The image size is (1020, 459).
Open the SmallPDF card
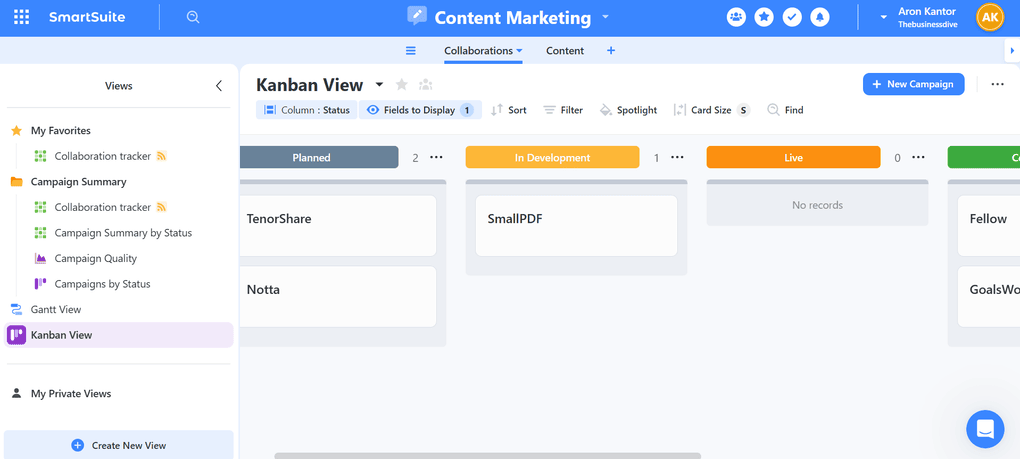576,226
